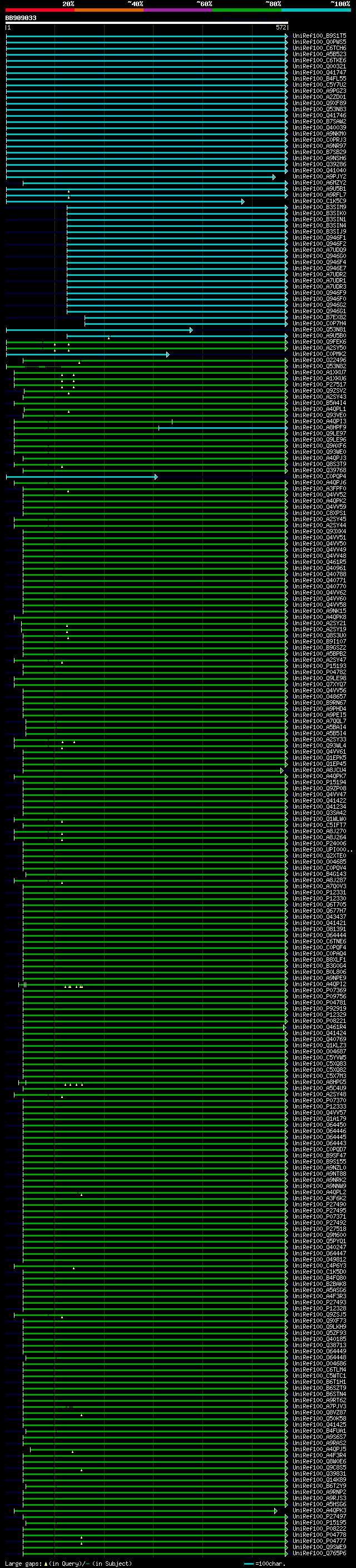Click the UniRef100_C1K5C9 hit label
Screen dimensions: 356x1568
319,201
